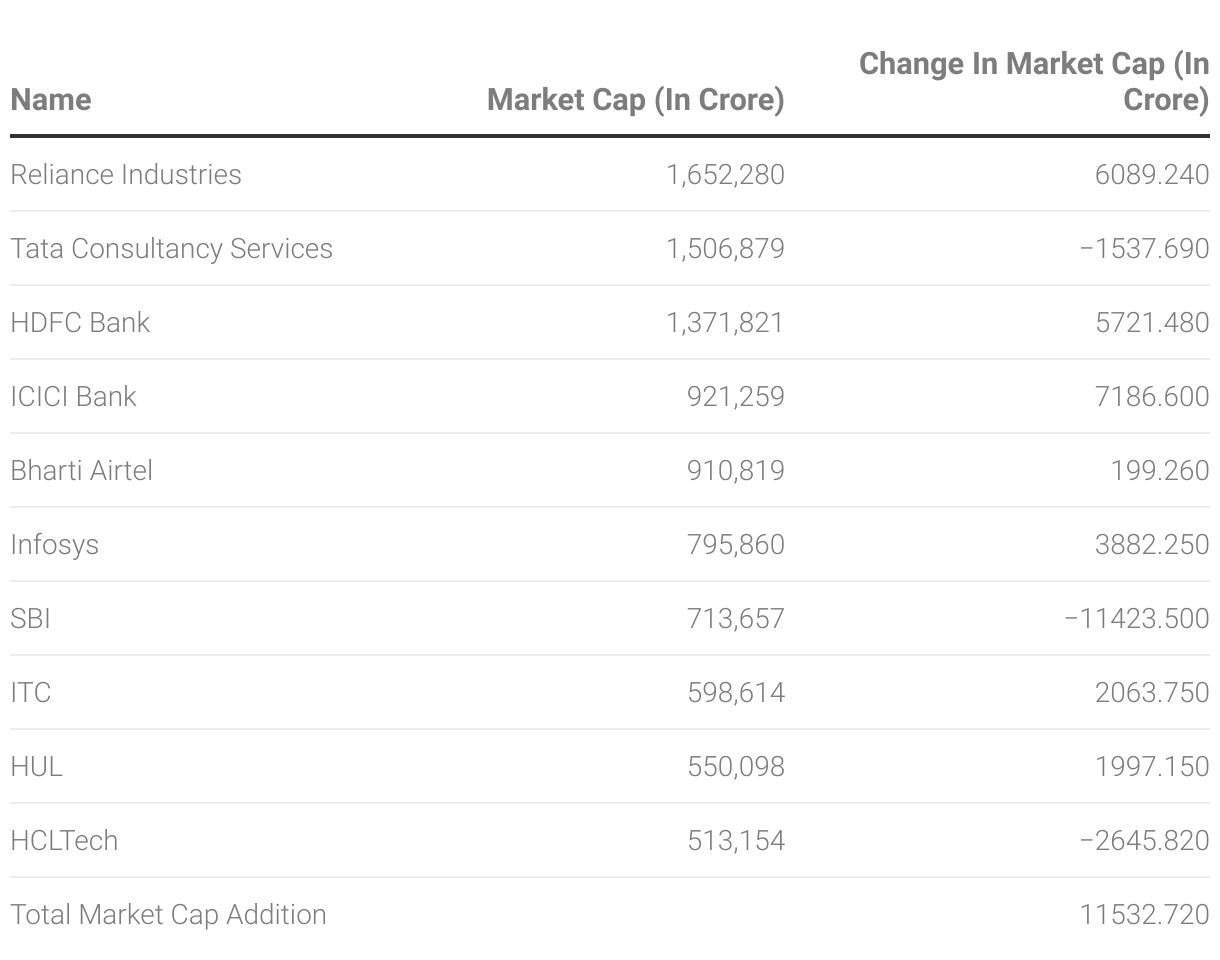The width and height of the screenshot is (1220, 960).
Task: Click the Change In Market Cap header
Action: coord(1034,82)
